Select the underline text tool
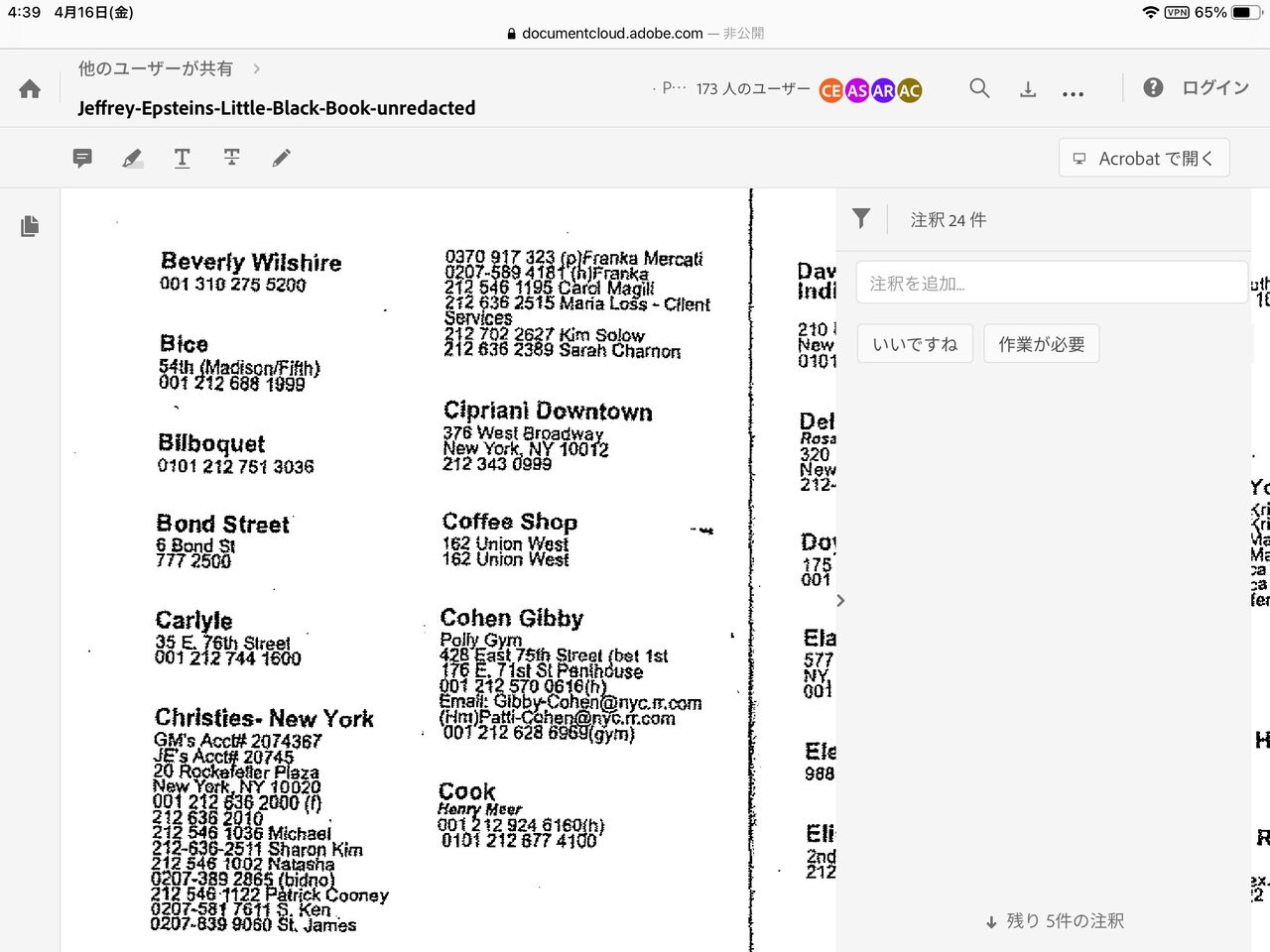The width and height of the screenshot is (1270, 952). pos(182,158)
